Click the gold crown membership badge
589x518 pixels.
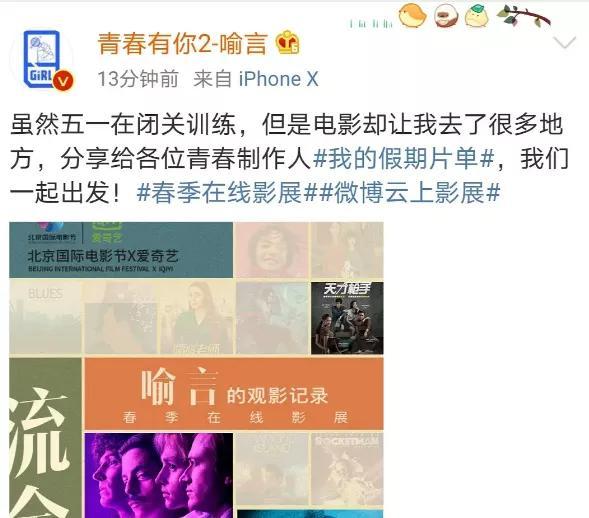pos(288,43)
